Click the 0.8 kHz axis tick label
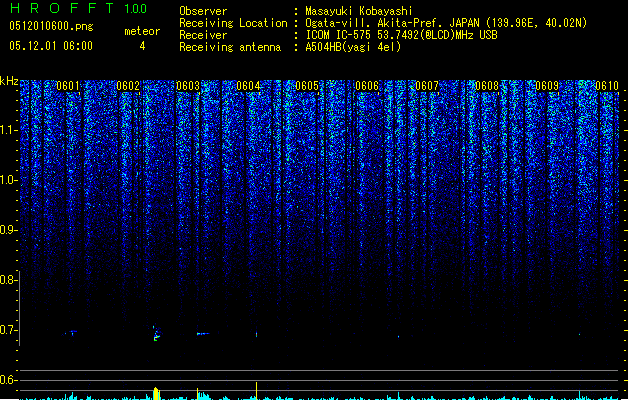Image resolution: width=629 pixels, height=400 pixels. pos(8,280)
